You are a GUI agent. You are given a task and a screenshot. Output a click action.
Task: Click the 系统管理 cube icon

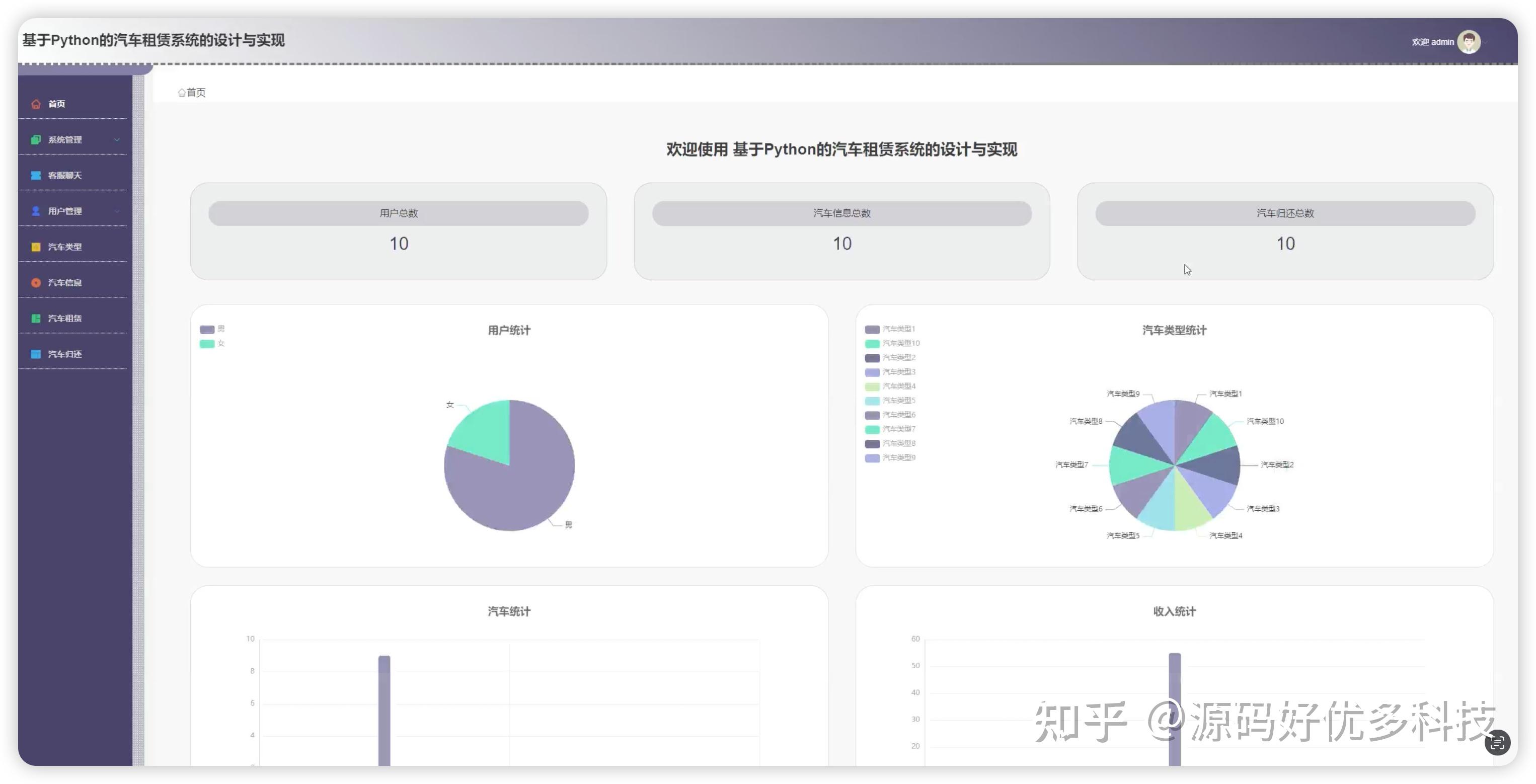pyautogui.click(x=35, y=139)
